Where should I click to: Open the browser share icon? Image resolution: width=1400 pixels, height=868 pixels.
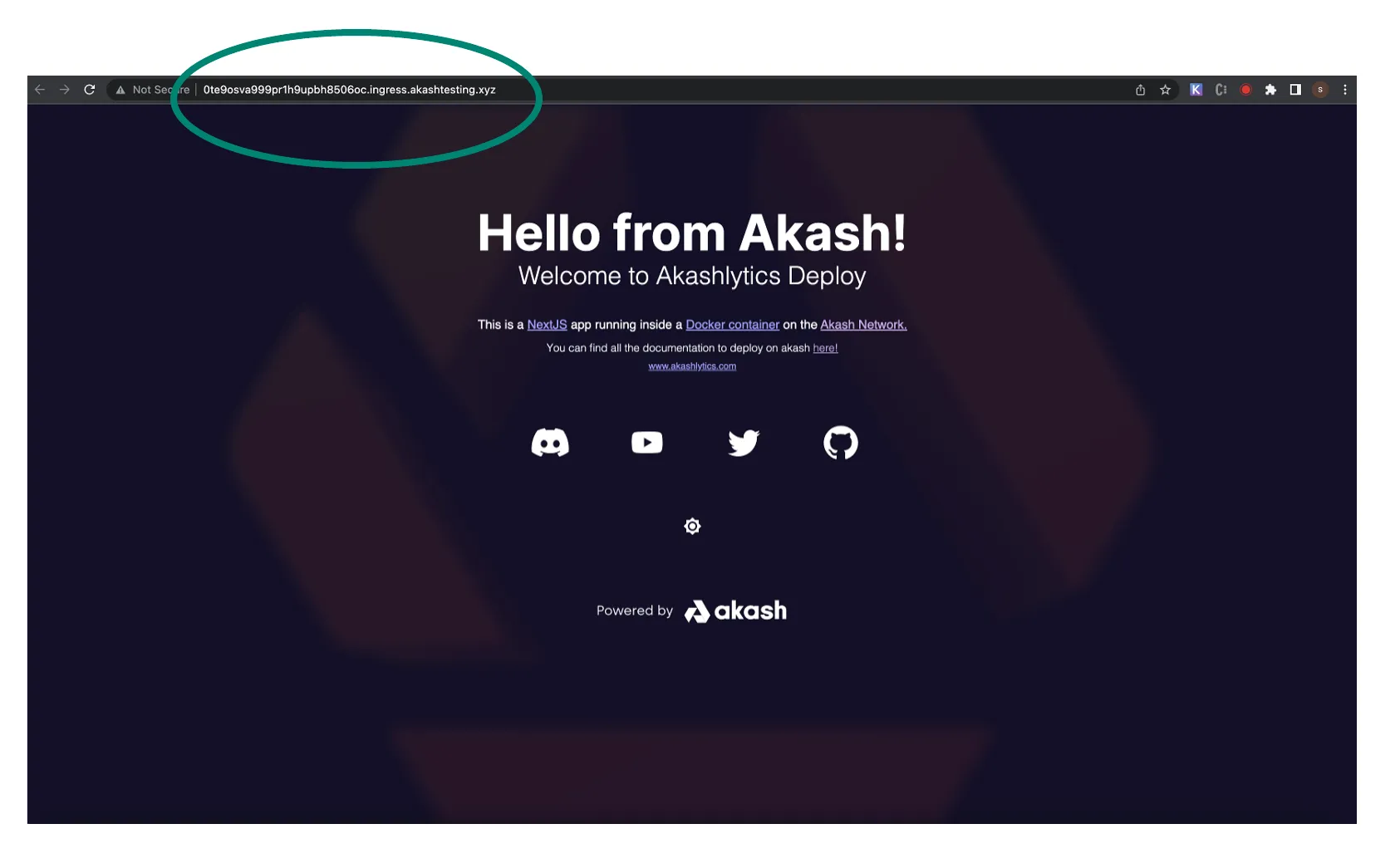click(1141, 90)
